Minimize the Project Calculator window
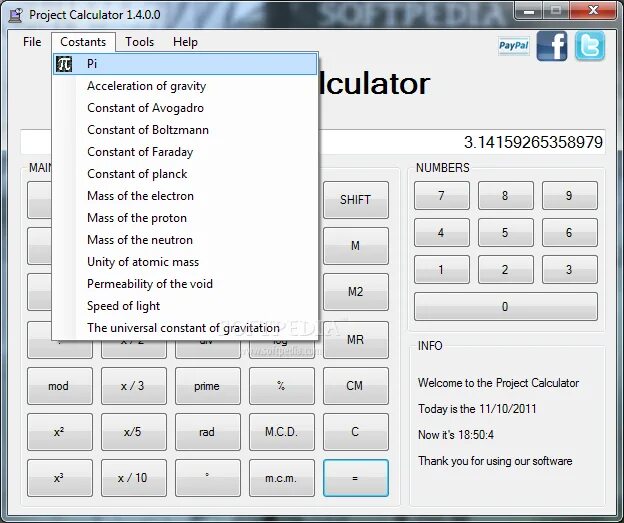Image resolution: width=624 pixels, height=523 pixels. (528, 11)
